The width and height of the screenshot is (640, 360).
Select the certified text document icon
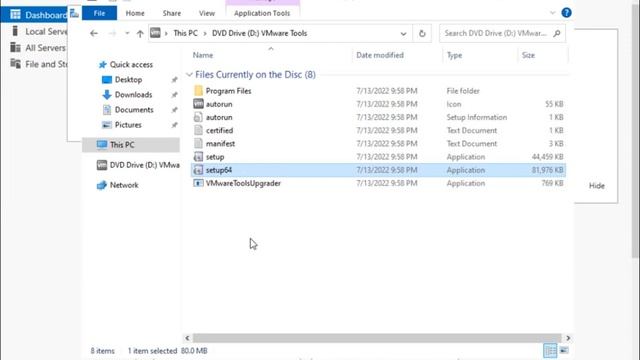pos(198,130)
